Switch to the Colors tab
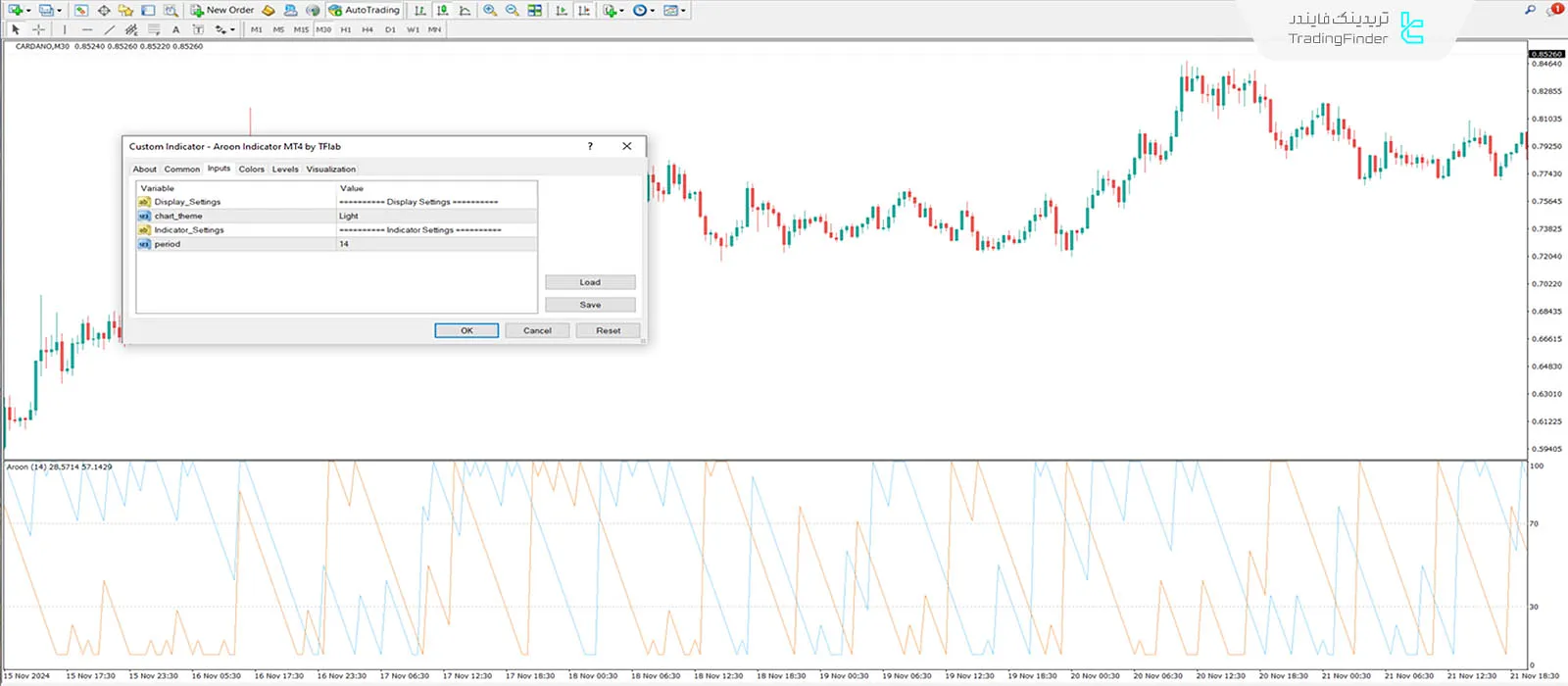Viewport: 1568px width, 686px height. point(251,169)
